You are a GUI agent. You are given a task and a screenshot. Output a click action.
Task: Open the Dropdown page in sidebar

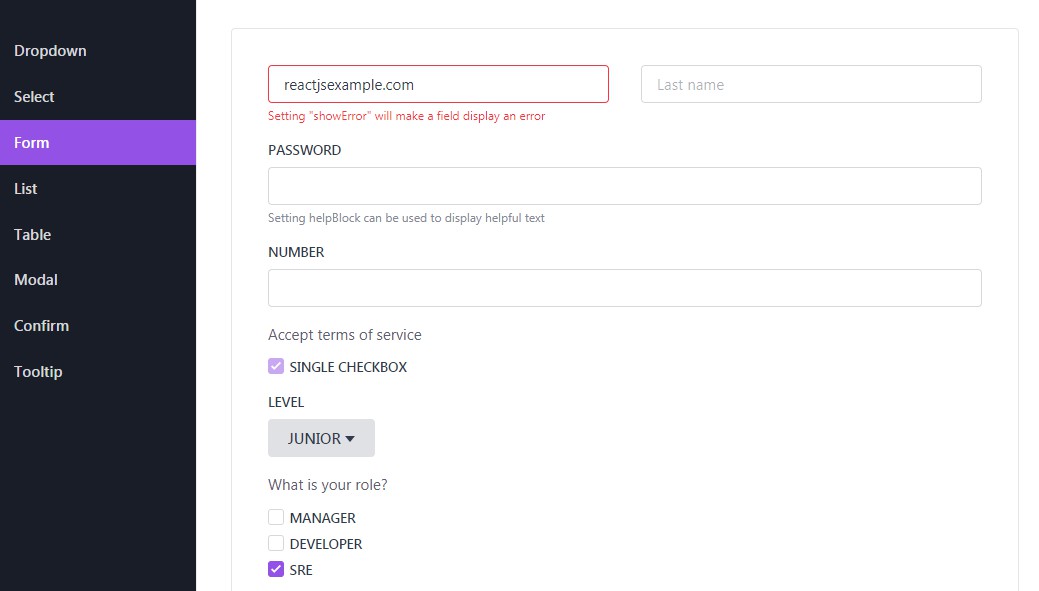point(50,51)
